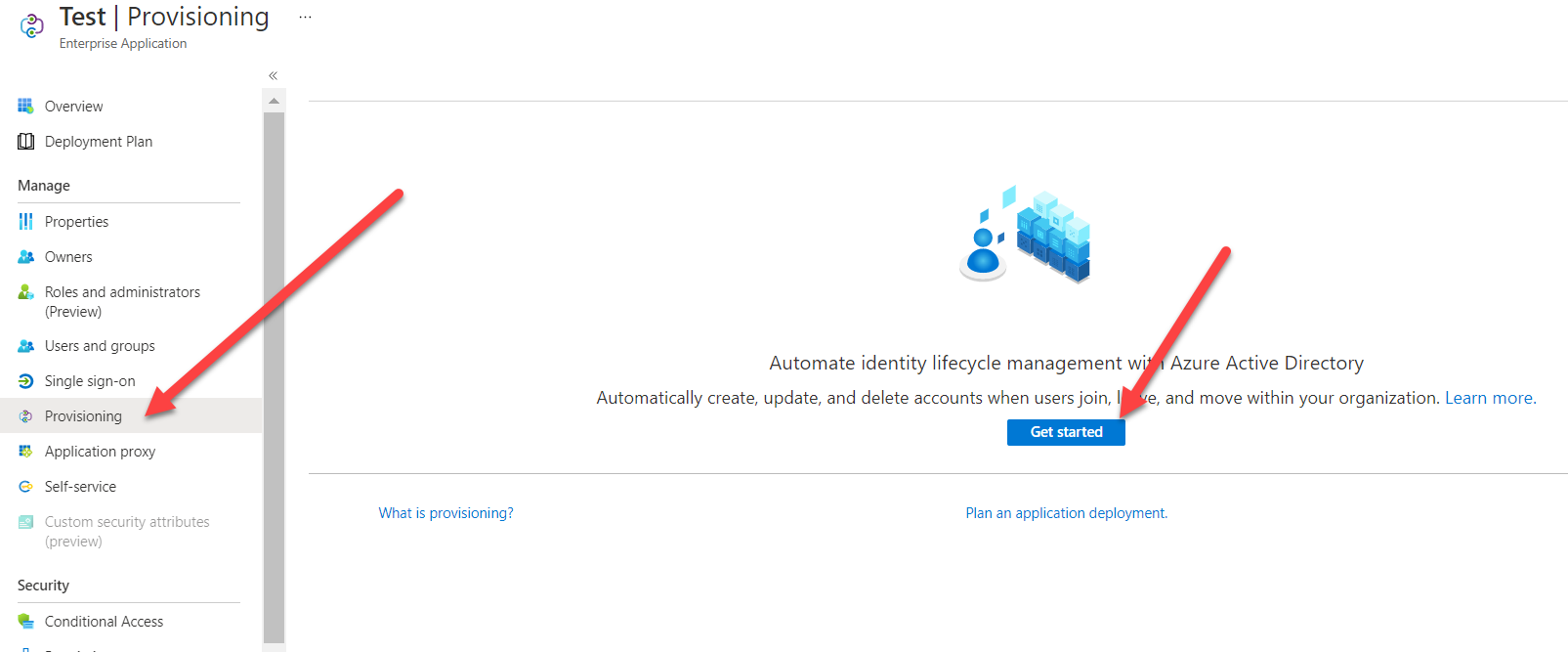
Task: Click the sidebar vertical scrollbar thumb
Action: pos(274,377)
